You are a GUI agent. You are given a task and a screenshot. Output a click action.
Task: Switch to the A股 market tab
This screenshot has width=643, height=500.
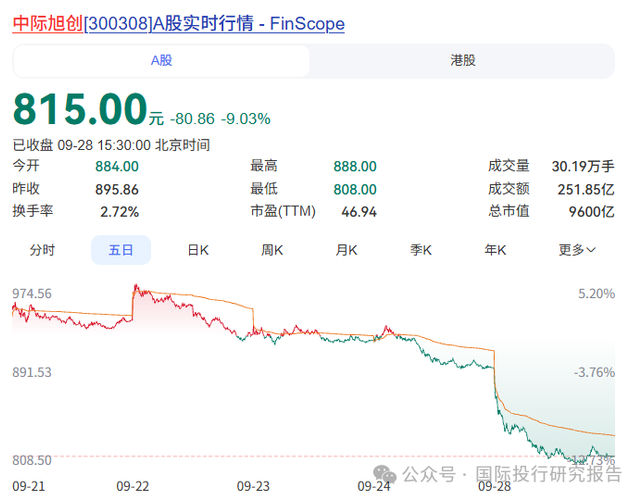[x=162, y=61]
